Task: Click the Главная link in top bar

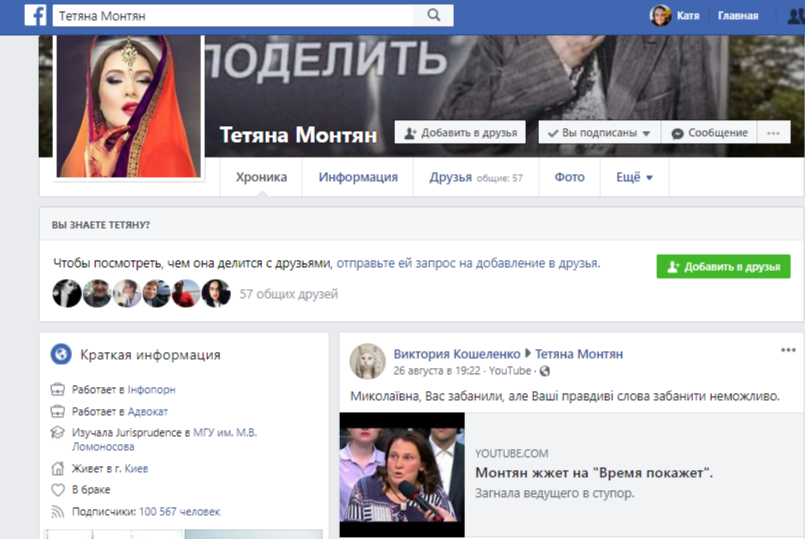Action: point(738,16)
